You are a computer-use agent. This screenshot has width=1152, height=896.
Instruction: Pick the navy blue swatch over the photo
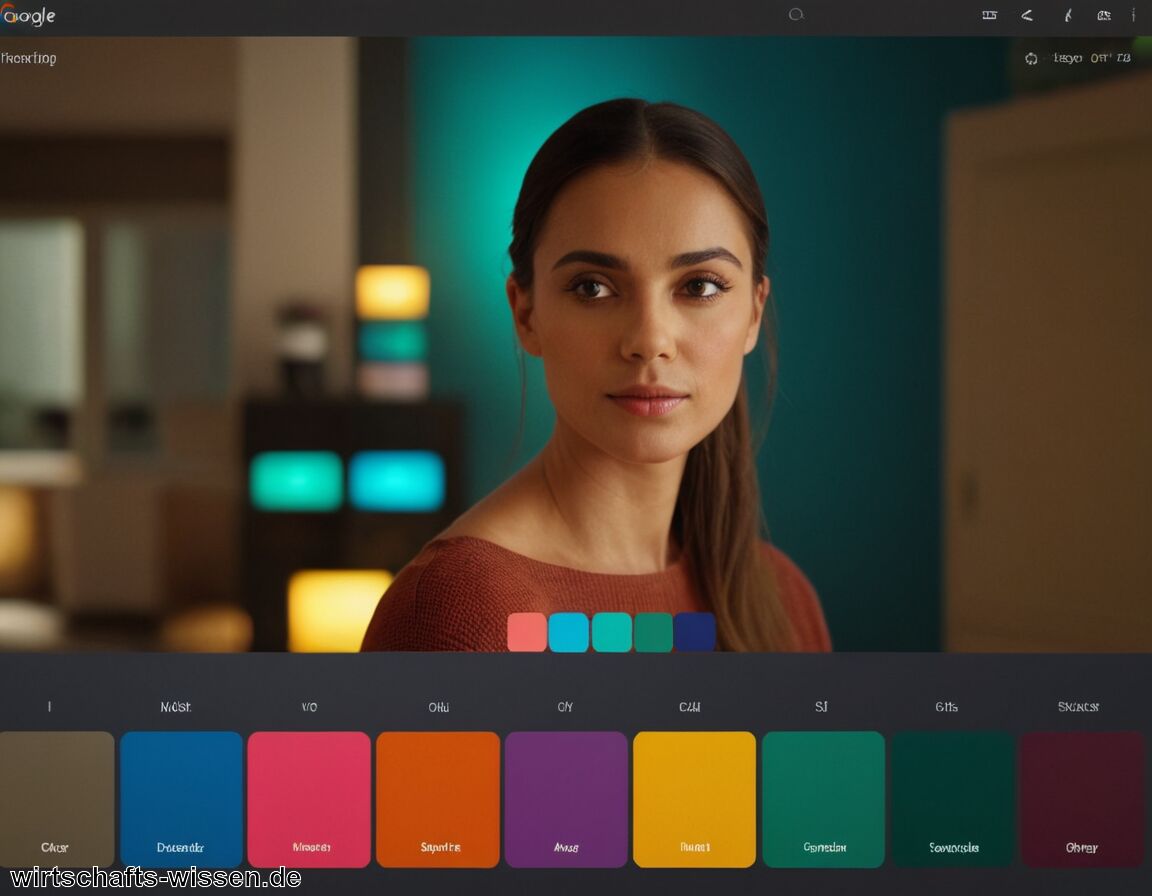(x=695, y=632)
